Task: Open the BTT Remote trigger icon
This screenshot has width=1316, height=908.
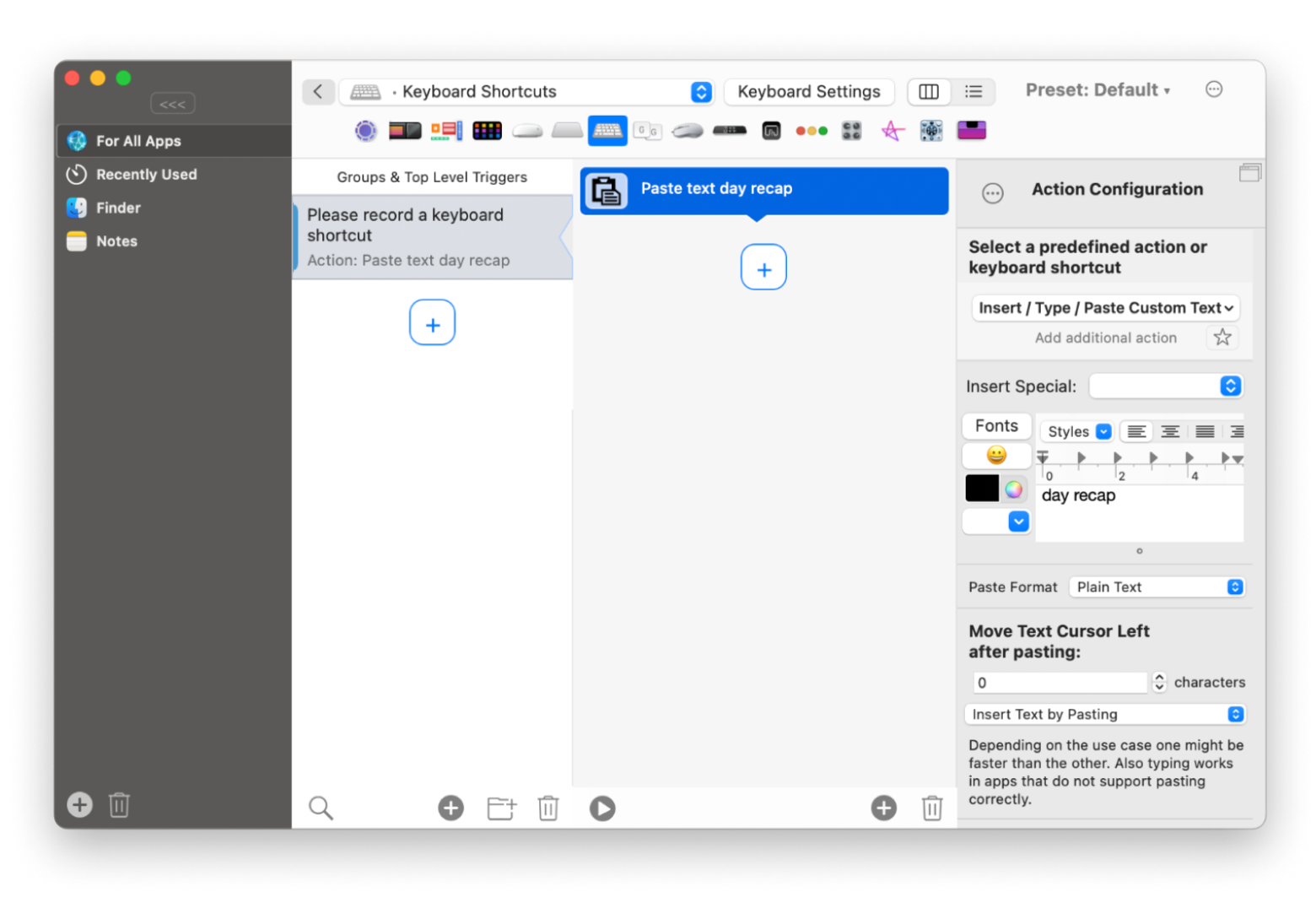Action: (x=771, y=131)
